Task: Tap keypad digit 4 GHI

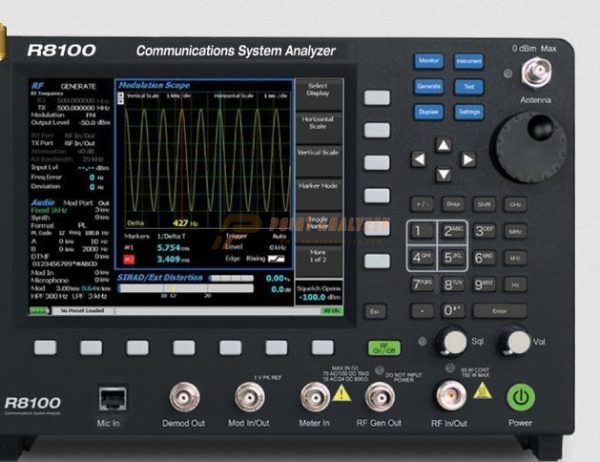Action: 422,258
